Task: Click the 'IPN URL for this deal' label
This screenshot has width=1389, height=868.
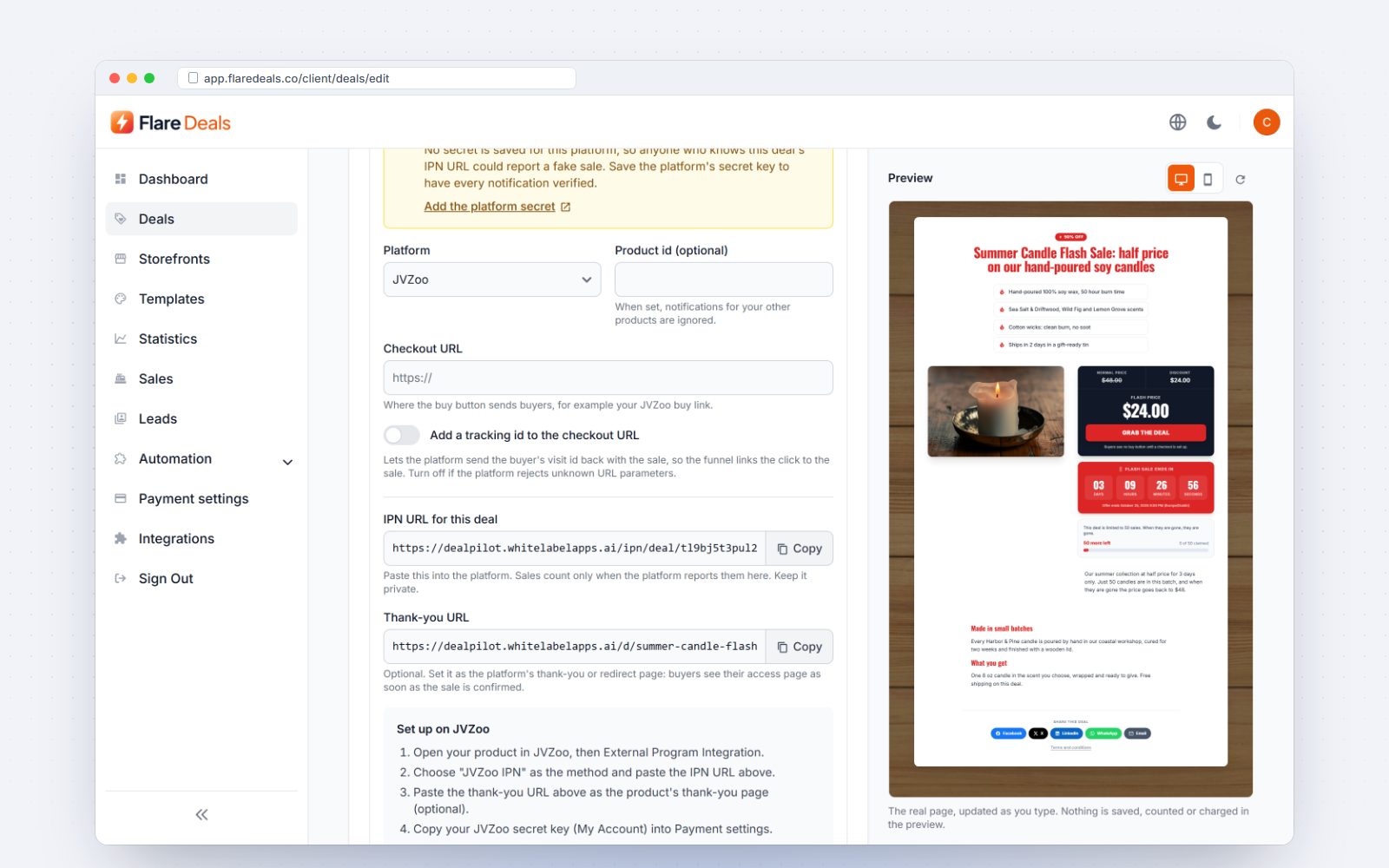Action: click(440, 519)
